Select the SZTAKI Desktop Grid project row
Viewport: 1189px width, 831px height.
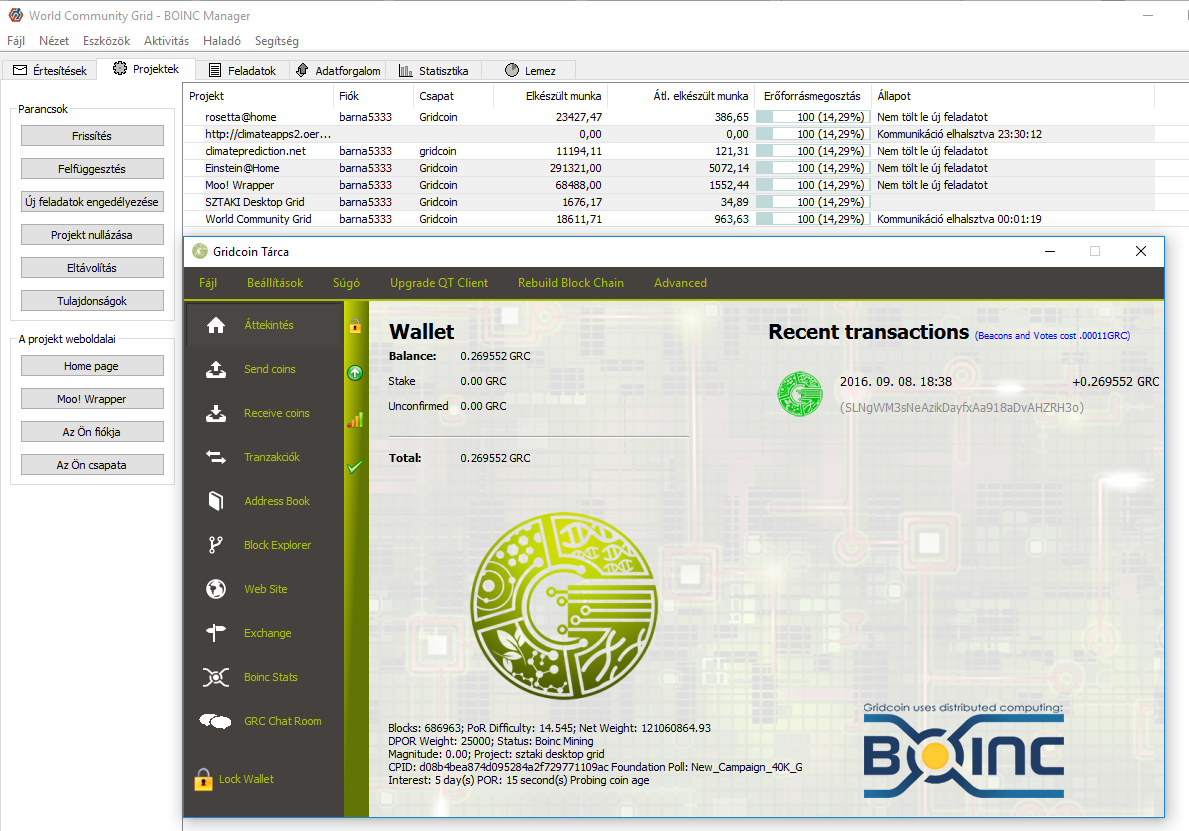[669, 202]
